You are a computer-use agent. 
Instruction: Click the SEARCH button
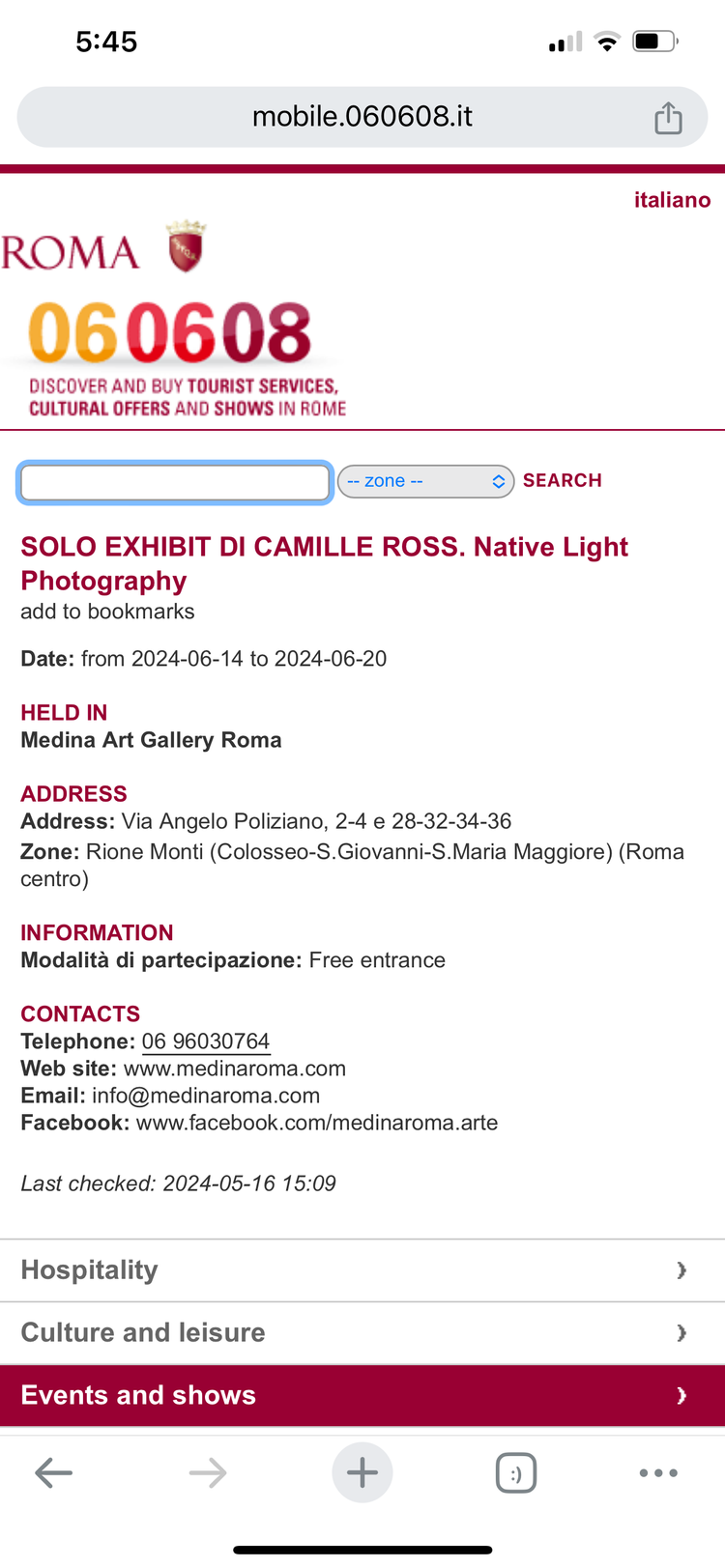click(x=563, y=480)
